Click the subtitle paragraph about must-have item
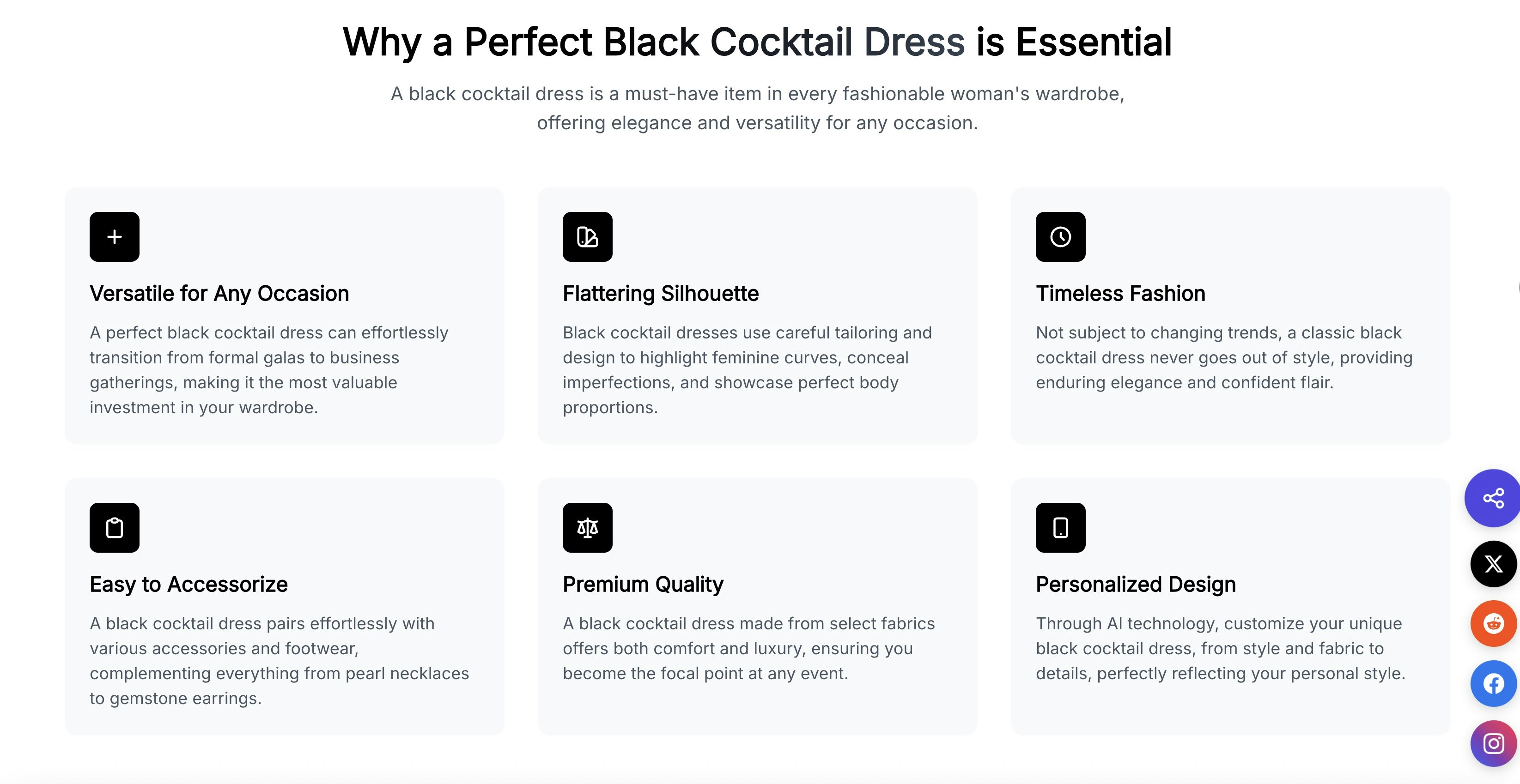 (x=757, y=108)
